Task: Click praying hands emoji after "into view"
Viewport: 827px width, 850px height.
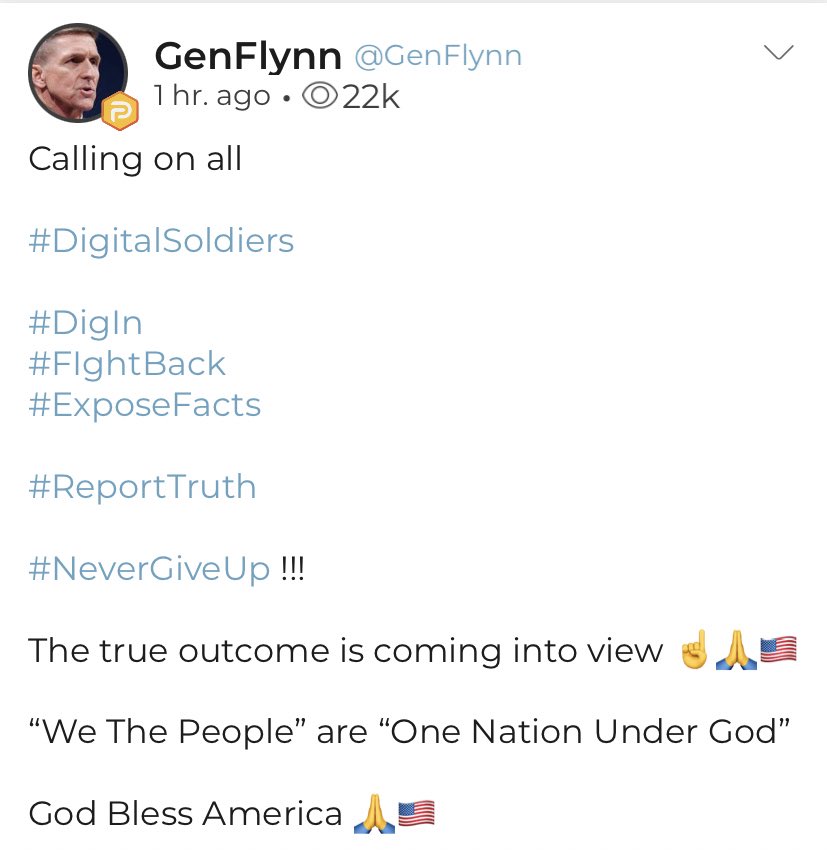Action: pyautogui.click(x=735, y=652)
